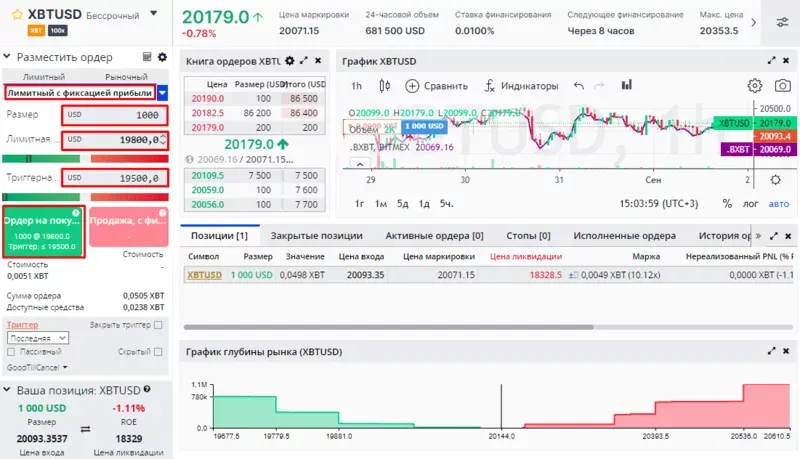This screenshot has width=800, height=459.
Task: Open the XBTUSD contract selector dropdown arrow
Action: [154, 14]
